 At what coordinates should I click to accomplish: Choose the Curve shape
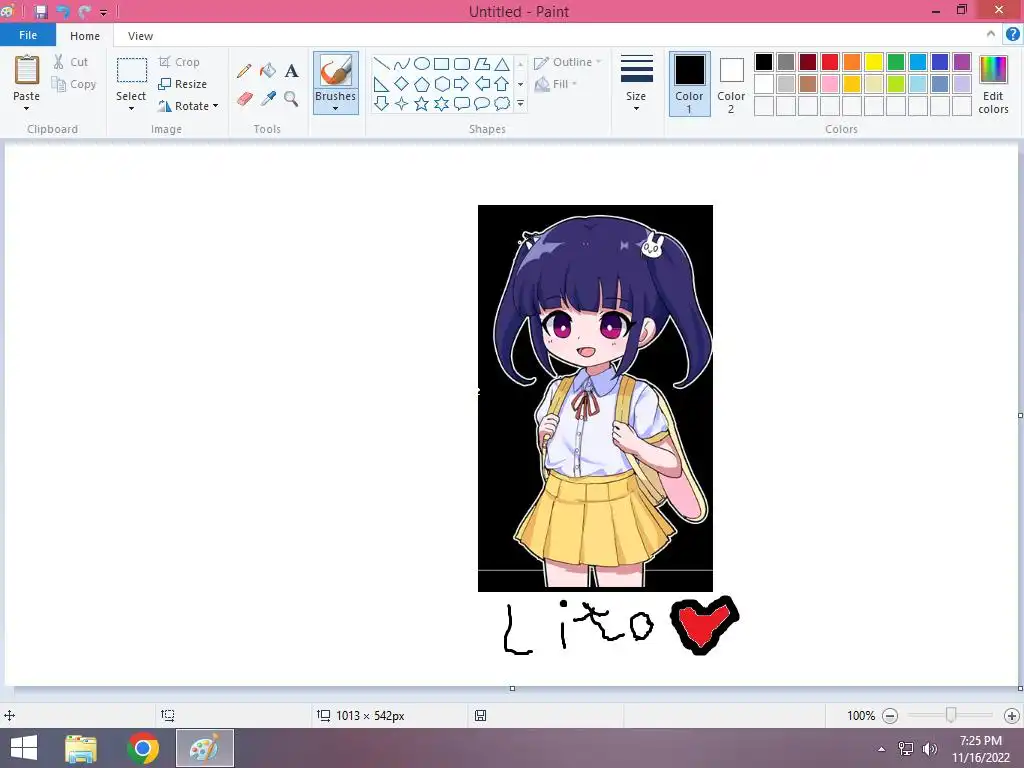[402, 64]
